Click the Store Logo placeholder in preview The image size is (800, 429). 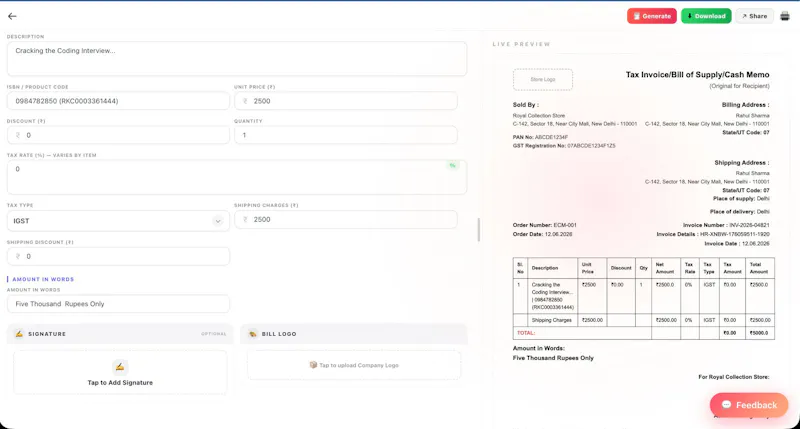(542, 80)
